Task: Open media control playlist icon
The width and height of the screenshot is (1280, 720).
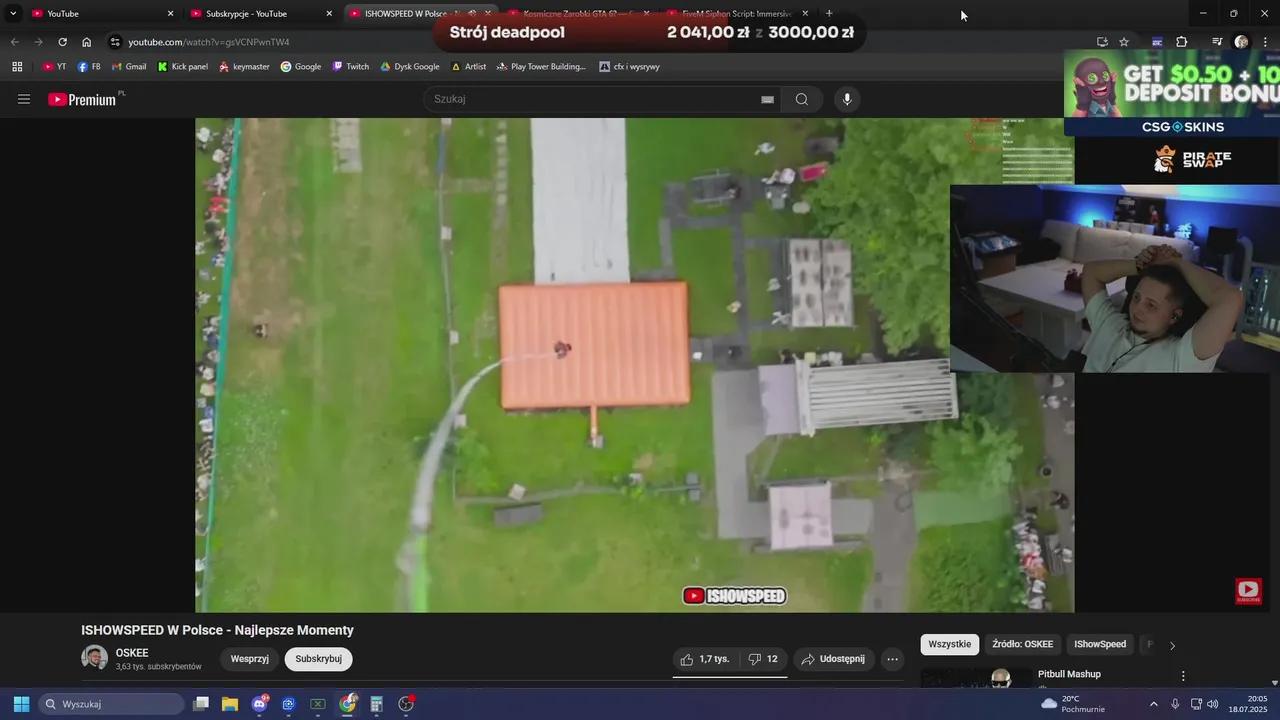Action: point(1217,42)
